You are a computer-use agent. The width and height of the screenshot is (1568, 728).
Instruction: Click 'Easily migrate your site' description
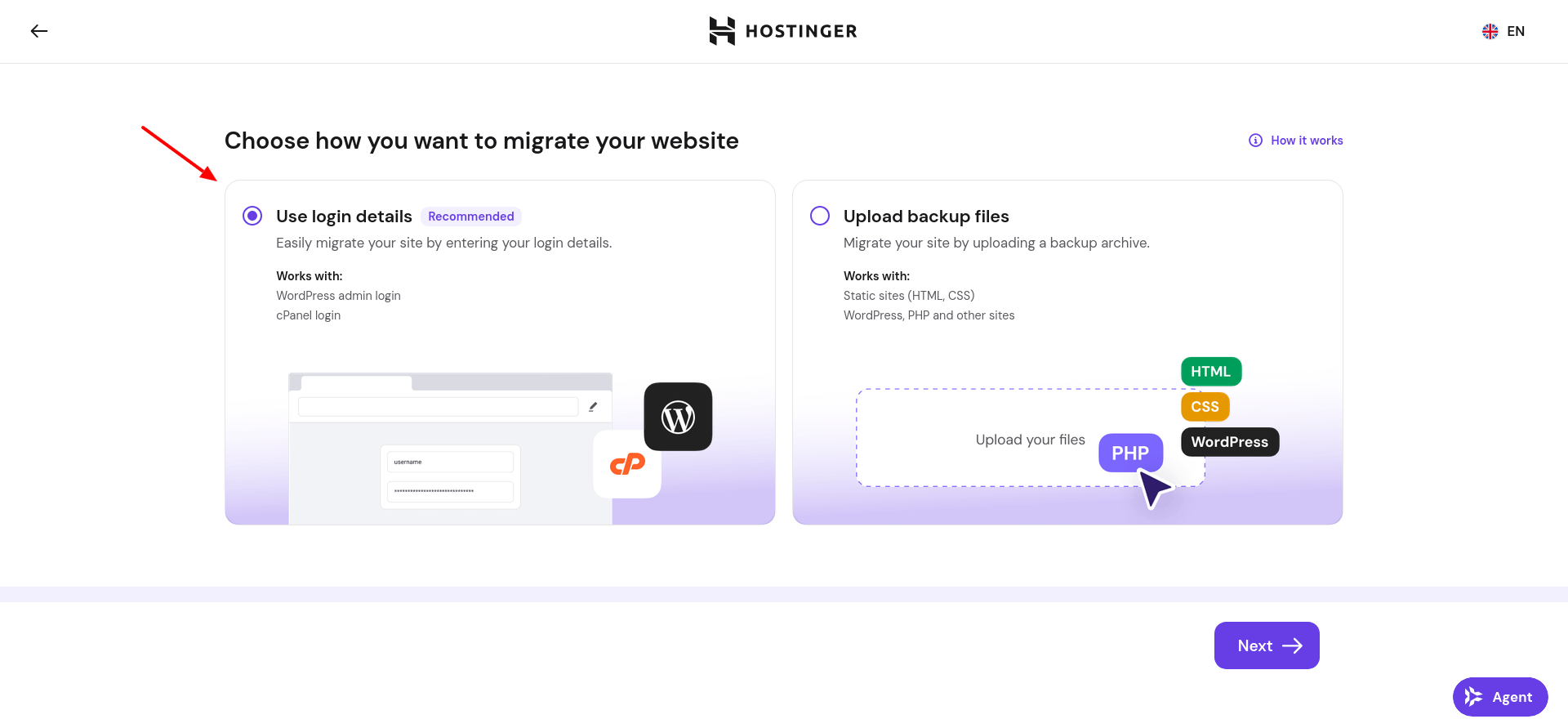point(443,243)
